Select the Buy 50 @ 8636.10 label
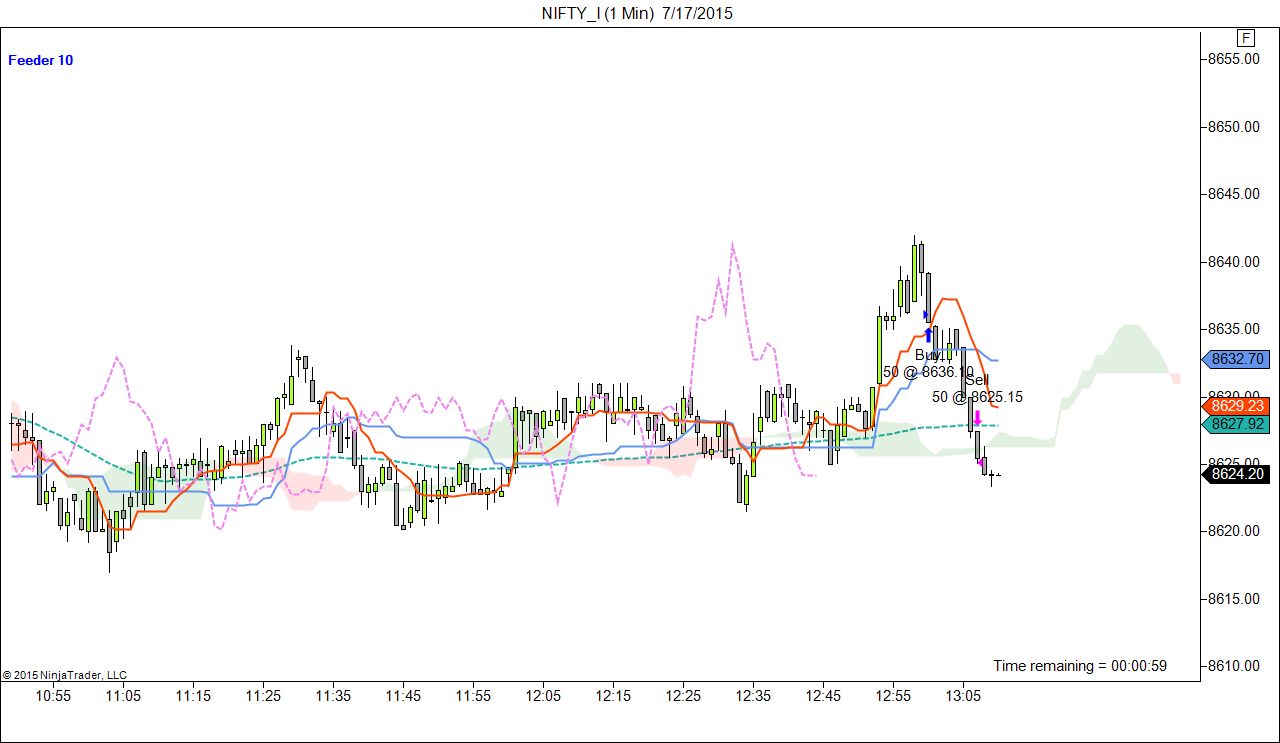The height and width of the screenshot is (743, 1280). 928,363
